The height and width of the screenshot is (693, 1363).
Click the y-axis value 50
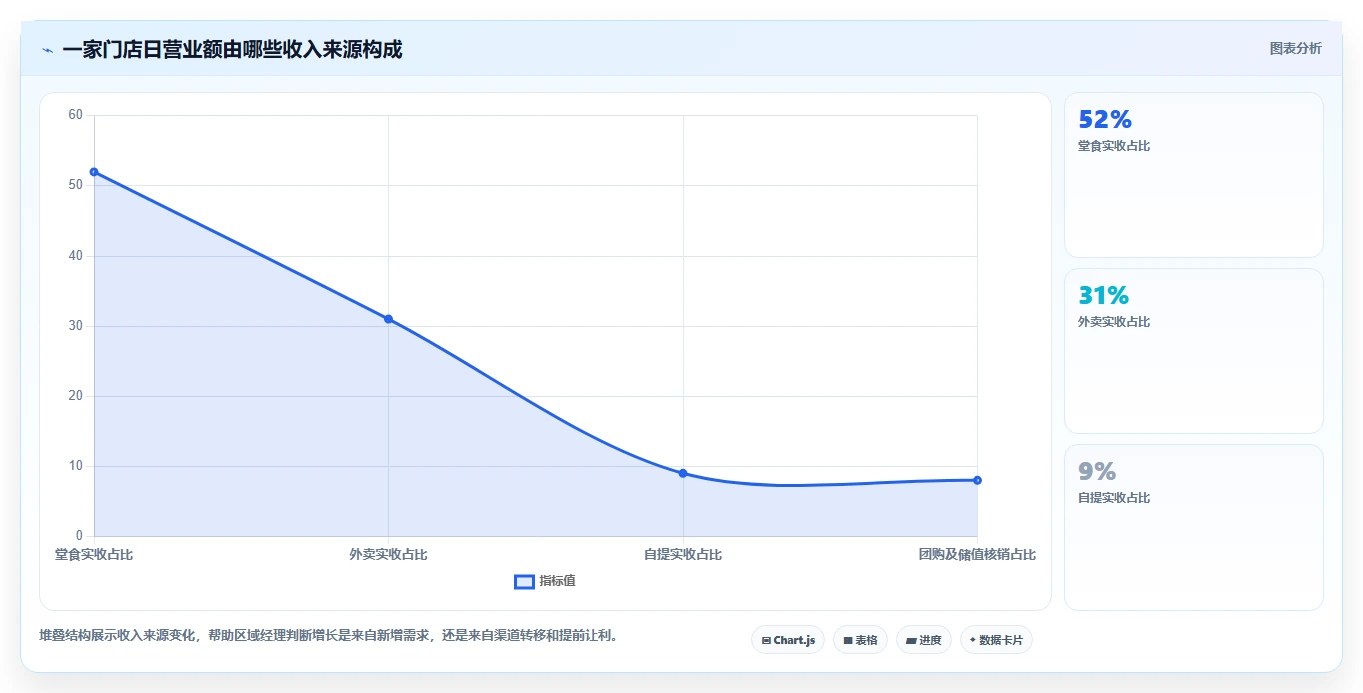pos(76,185)
